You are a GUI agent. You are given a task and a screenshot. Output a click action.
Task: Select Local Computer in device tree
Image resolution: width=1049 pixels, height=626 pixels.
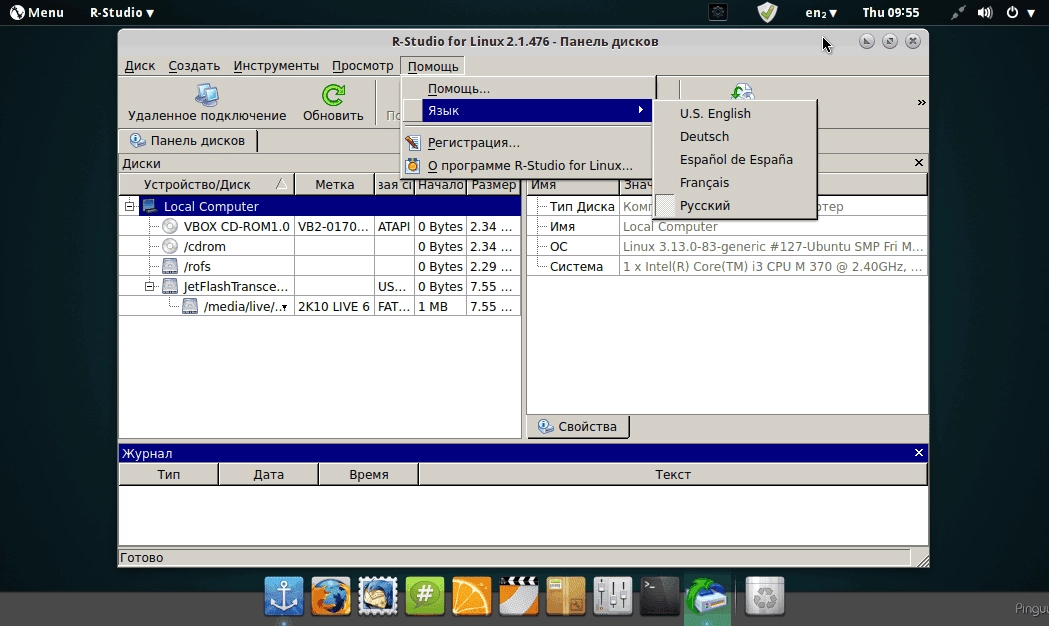(x=211, y=206)
